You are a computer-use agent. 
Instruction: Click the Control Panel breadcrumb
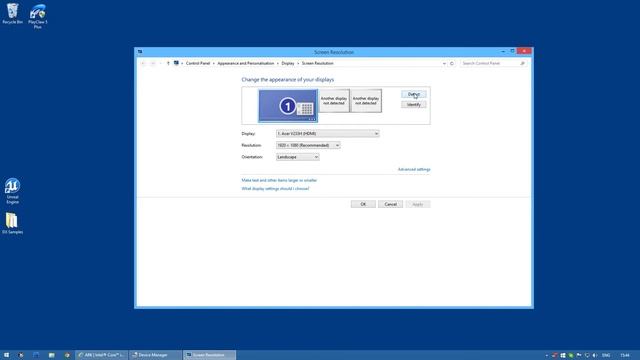pyautogui.click(x=198, y=63)
